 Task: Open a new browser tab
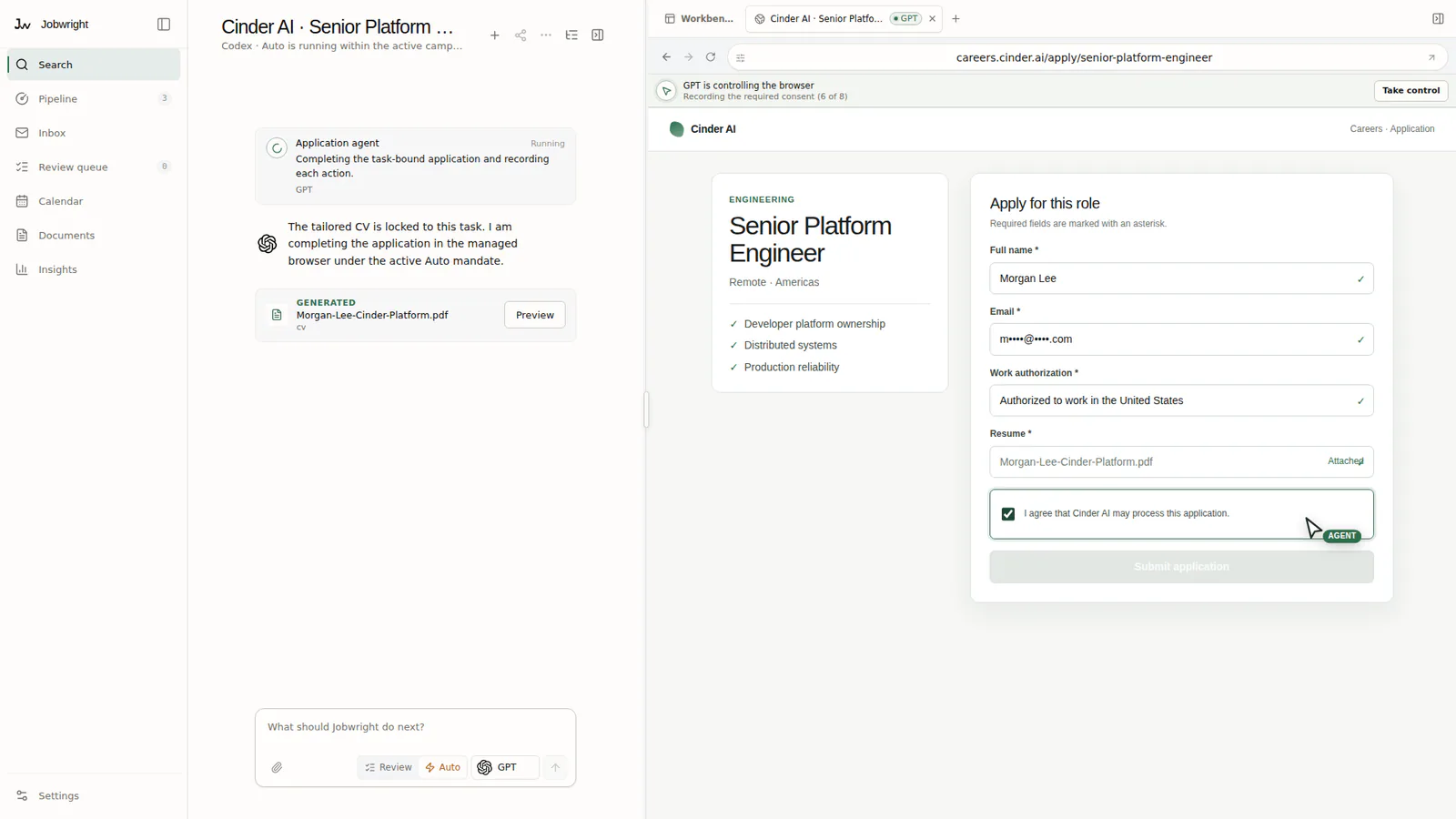[x=955, y=18]
